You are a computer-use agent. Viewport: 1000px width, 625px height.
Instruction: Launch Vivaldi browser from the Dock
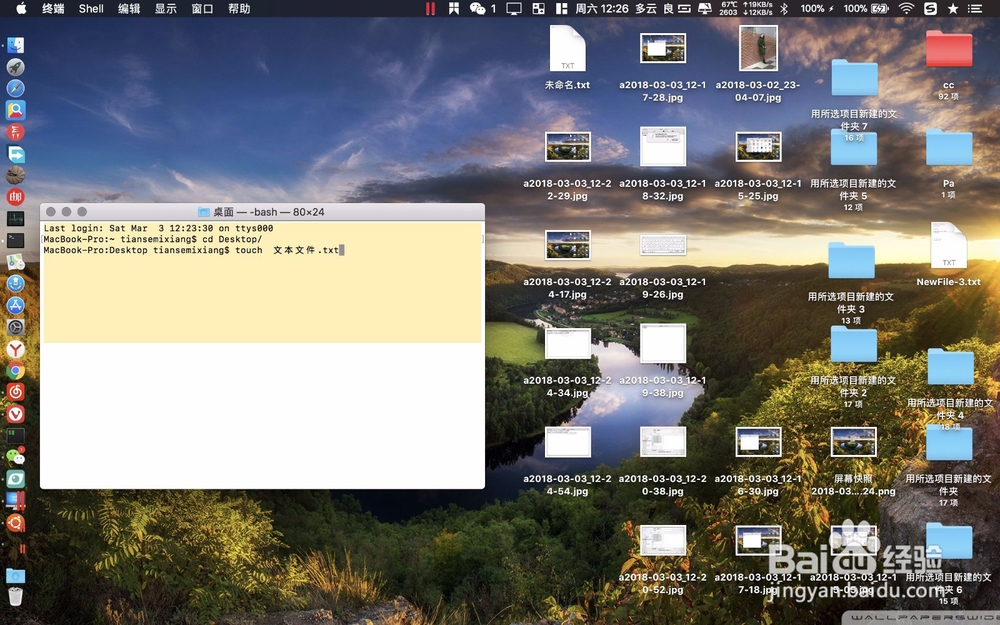click(15, 414)
